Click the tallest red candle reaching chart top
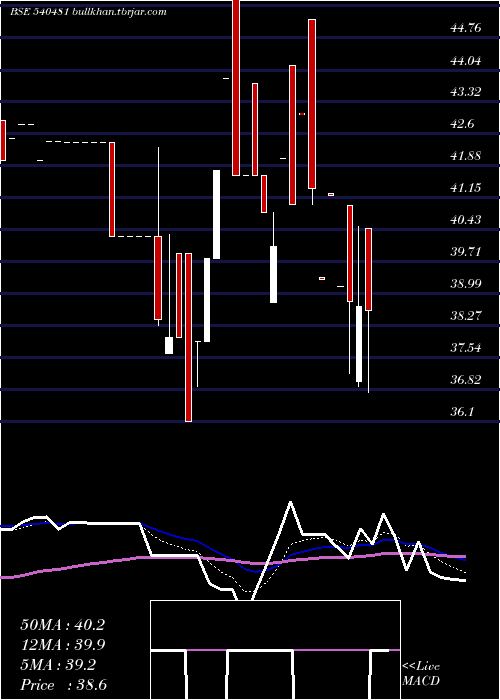Viewport: 500px width, 700px height. point(236,88)
